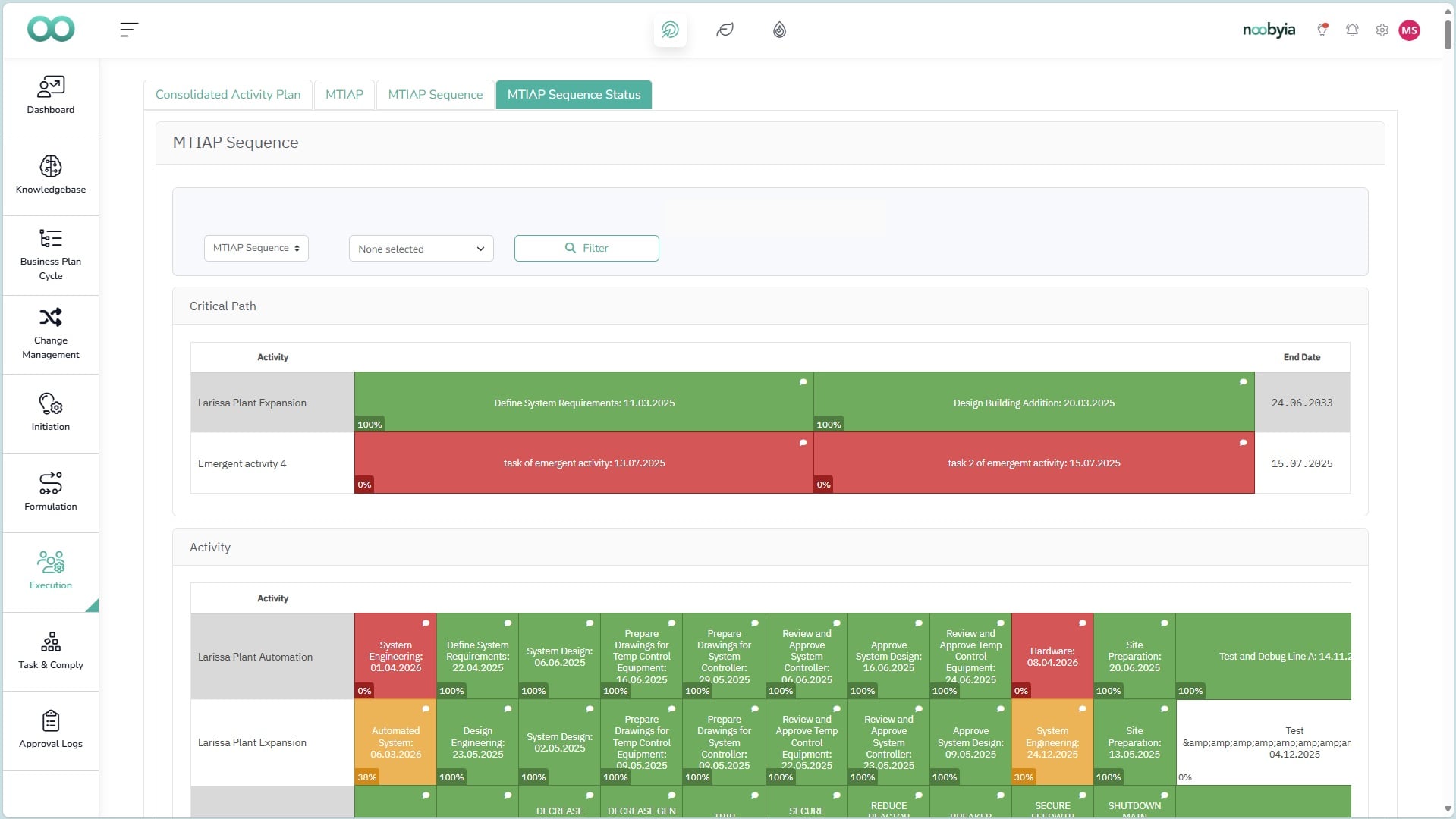Select Approve System Design 09.05.2025 cell
This screenshot has height=819, width=1456.
coord(970,742)
